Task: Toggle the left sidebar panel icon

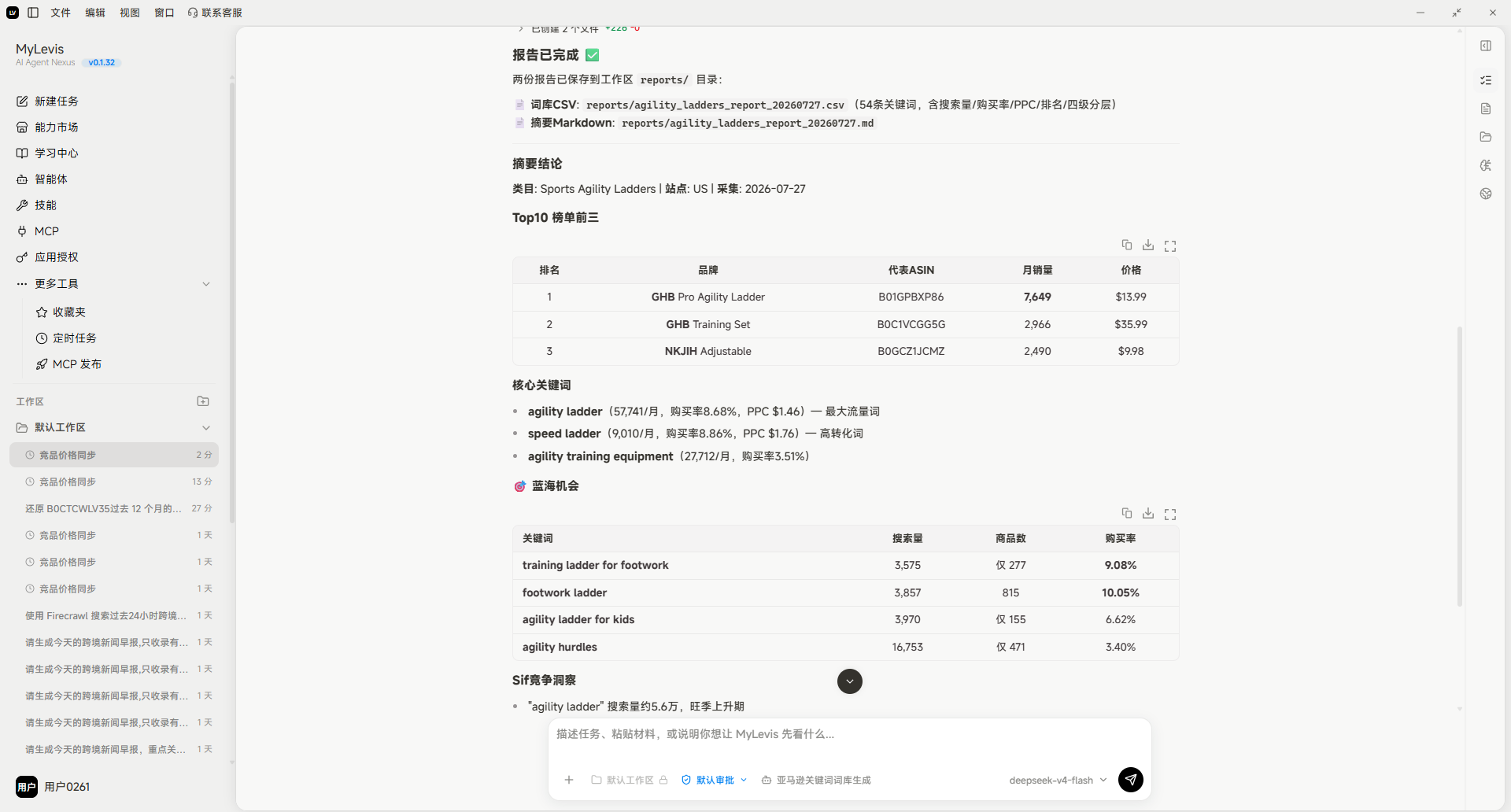Action: pos(33,13)
